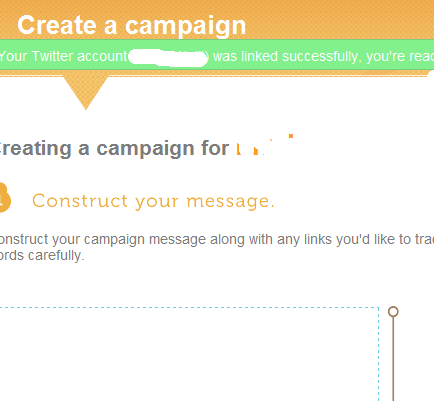Click the "Create a campaign" page title
This screenshot has height=401, width=434.
pyautogui.click(x=132, y=26)
